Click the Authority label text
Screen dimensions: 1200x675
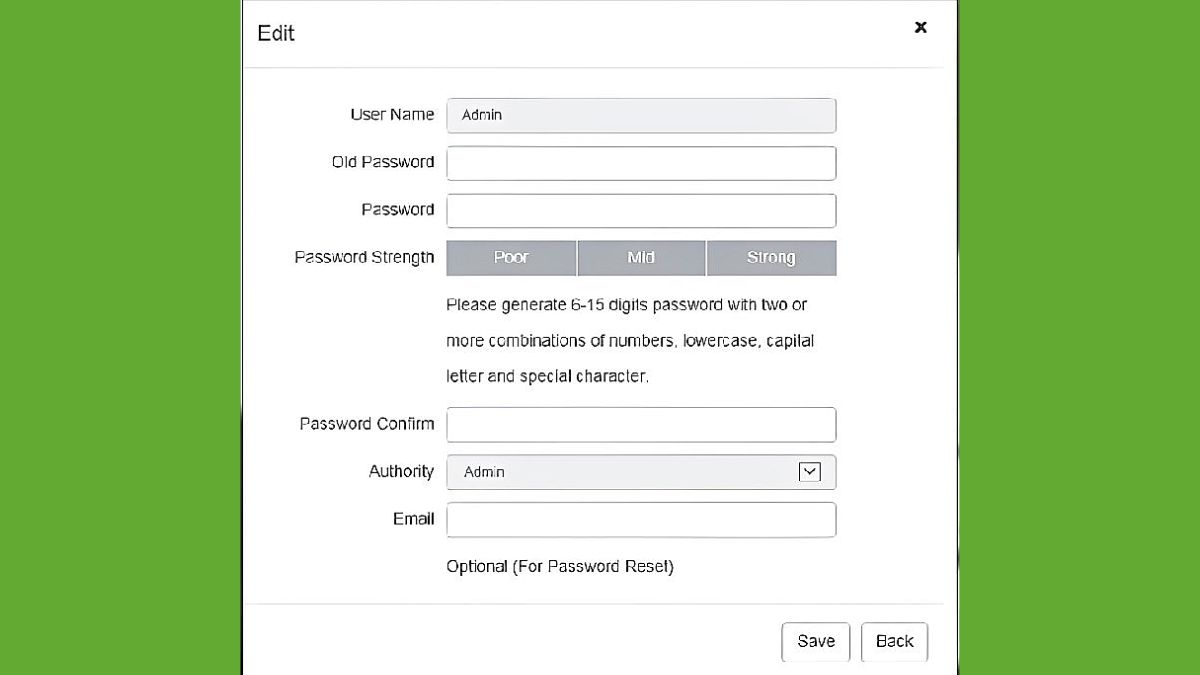pyautogui.click(x=401, y=471)
